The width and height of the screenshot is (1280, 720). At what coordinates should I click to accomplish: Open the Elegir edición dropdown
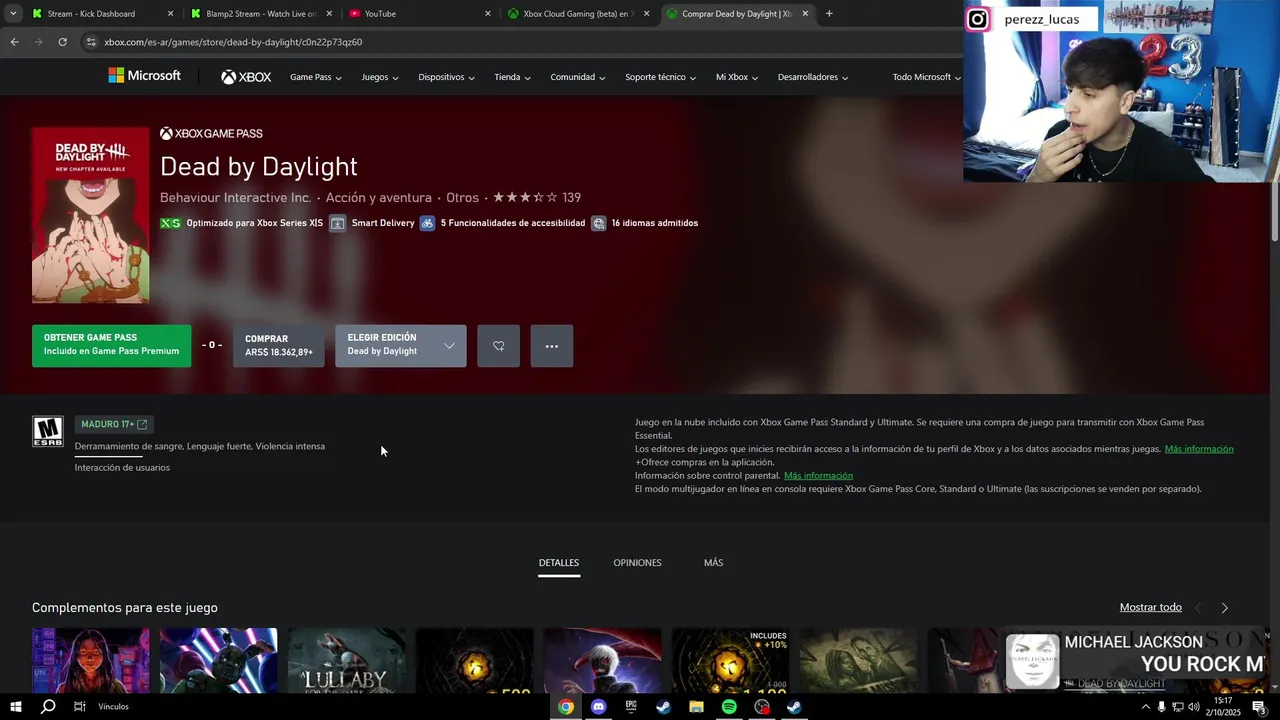pyautogui.click(x=401, y=346)
